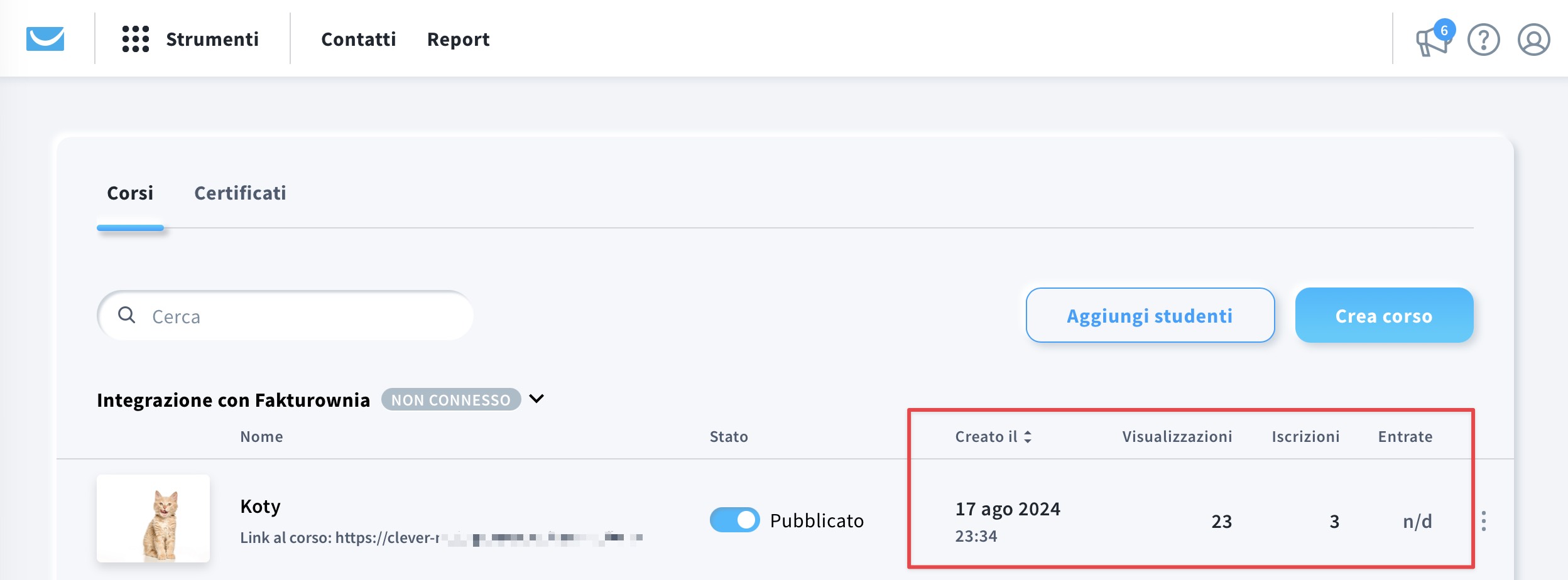Click the n/d entrate value
The image size is (1568, 580).
(x=1418, y=522)
